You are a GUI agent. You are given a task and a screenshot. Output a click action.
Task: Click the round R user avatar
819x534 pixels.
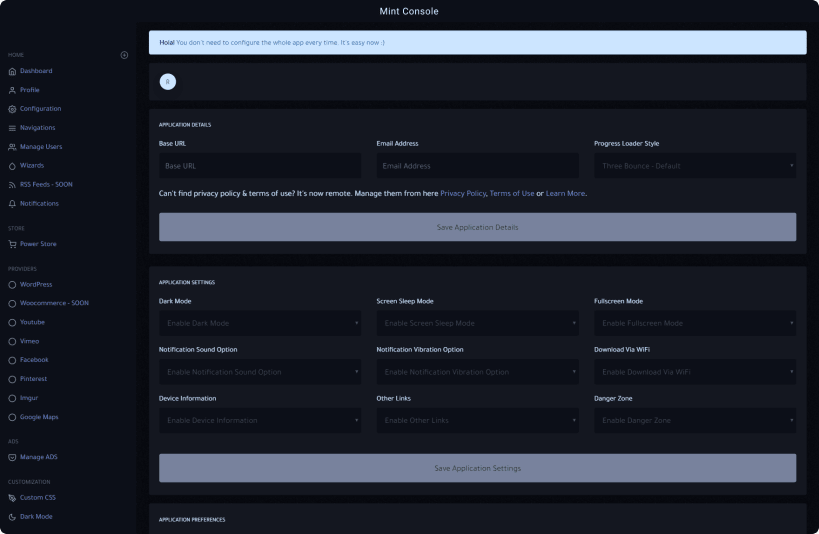tap(168, 82)
